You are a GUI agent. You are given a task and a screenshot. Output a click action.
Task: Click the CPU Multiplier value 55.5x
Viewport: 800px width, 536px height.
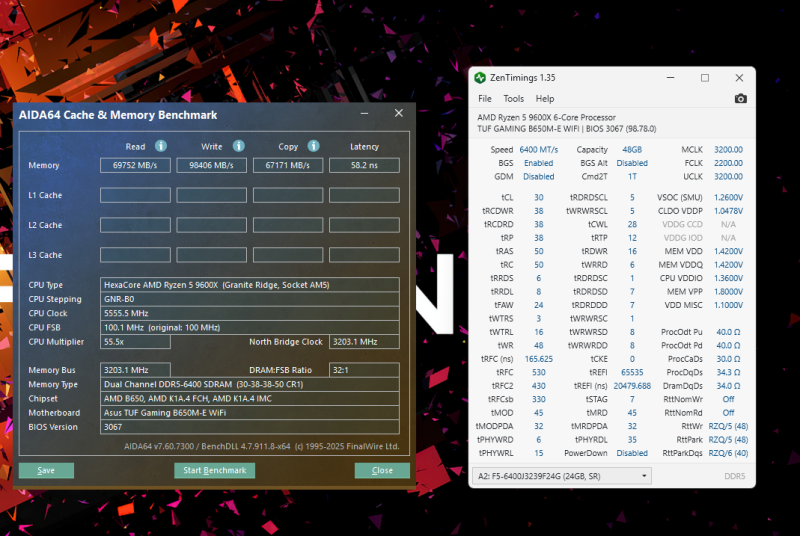(135, 342)
